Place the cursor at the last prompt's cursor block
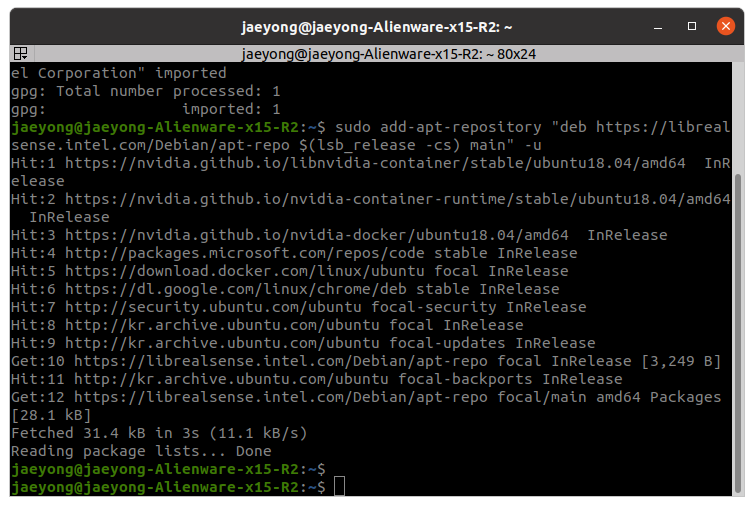The height and width of the screenshot is (506, 754). 339,486
